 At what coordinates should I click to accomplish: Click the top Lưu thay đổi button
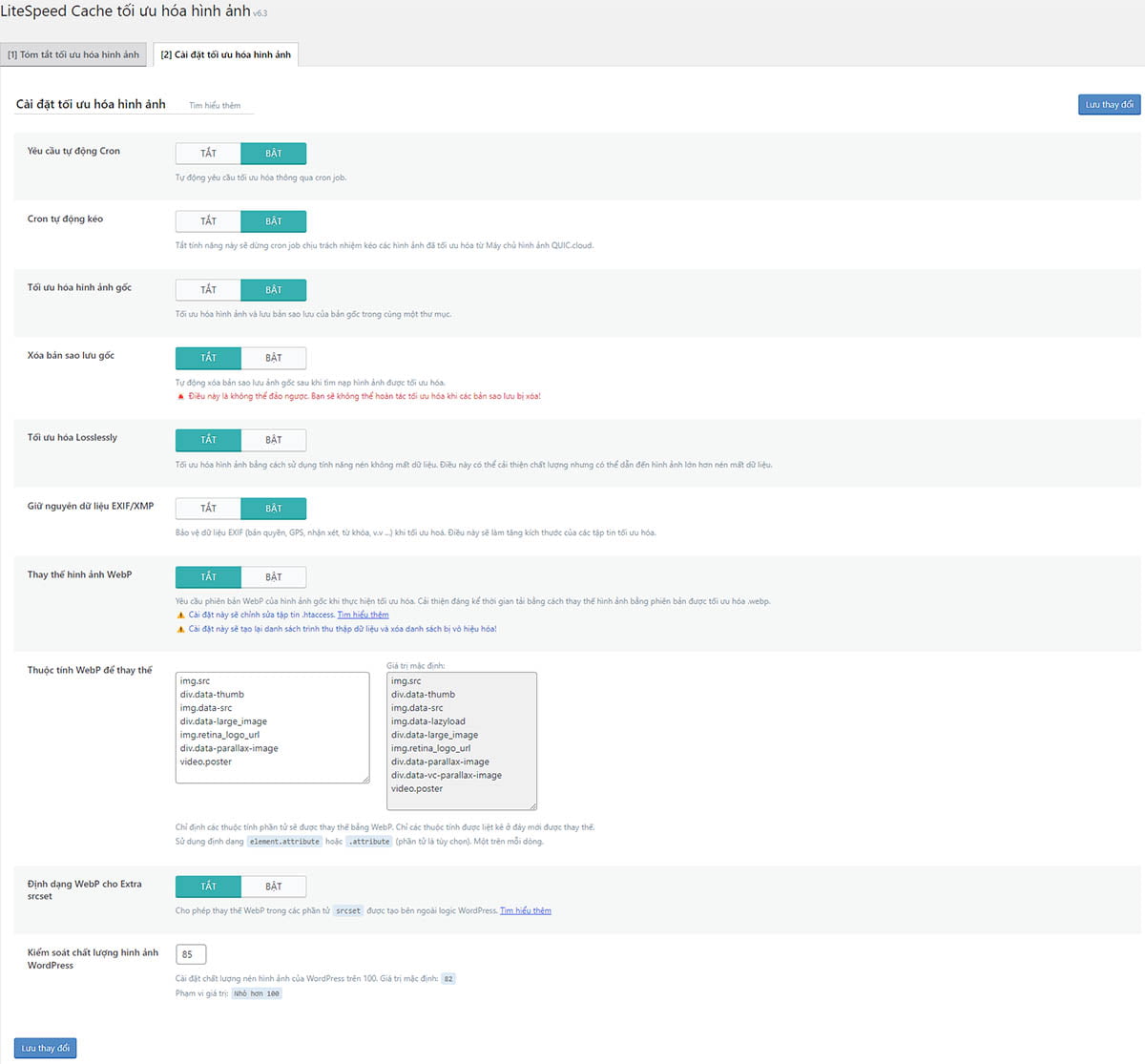click(x=1109, y=105)
